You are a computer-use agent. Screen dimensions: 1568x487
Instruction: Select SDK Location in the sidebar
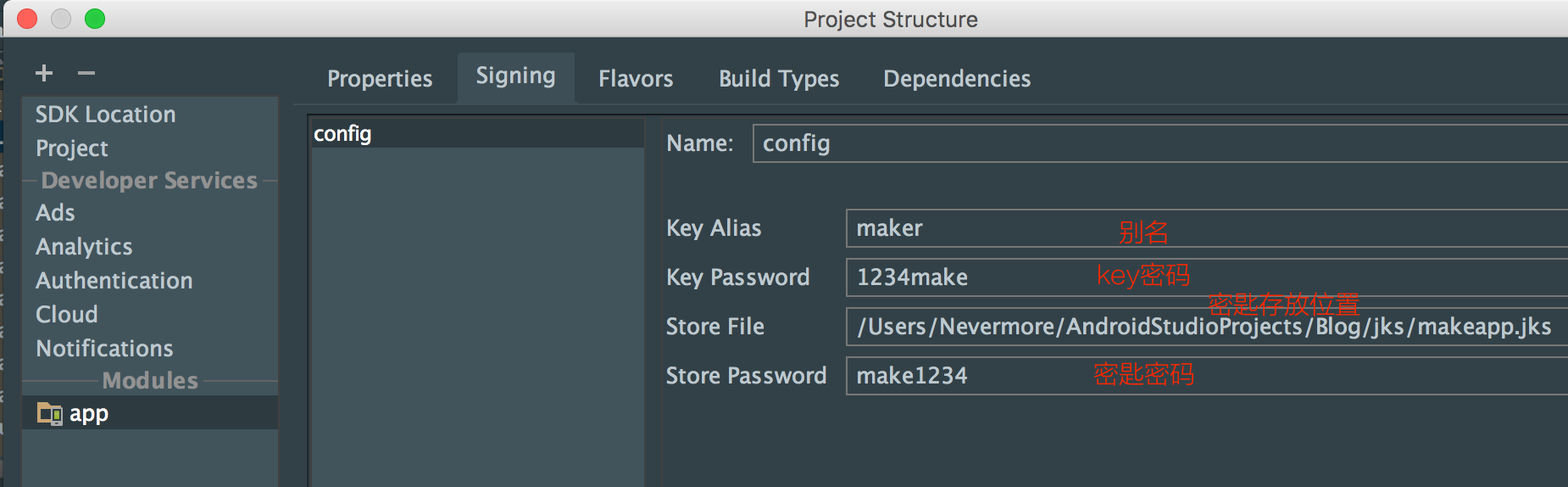point(106,115)
